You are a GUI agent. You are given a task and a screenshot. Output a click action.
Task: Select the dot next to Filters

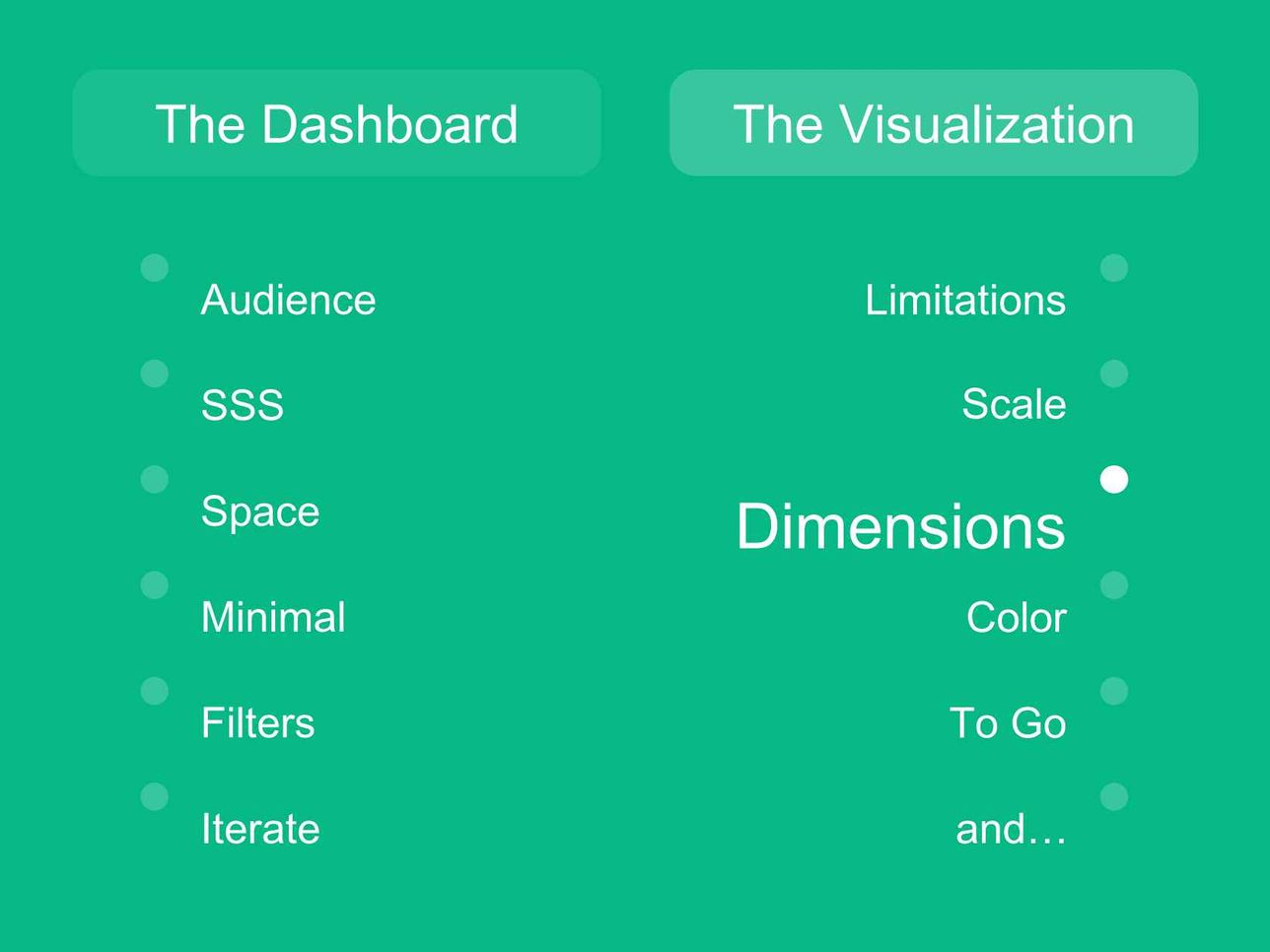(x=155, y=691)
